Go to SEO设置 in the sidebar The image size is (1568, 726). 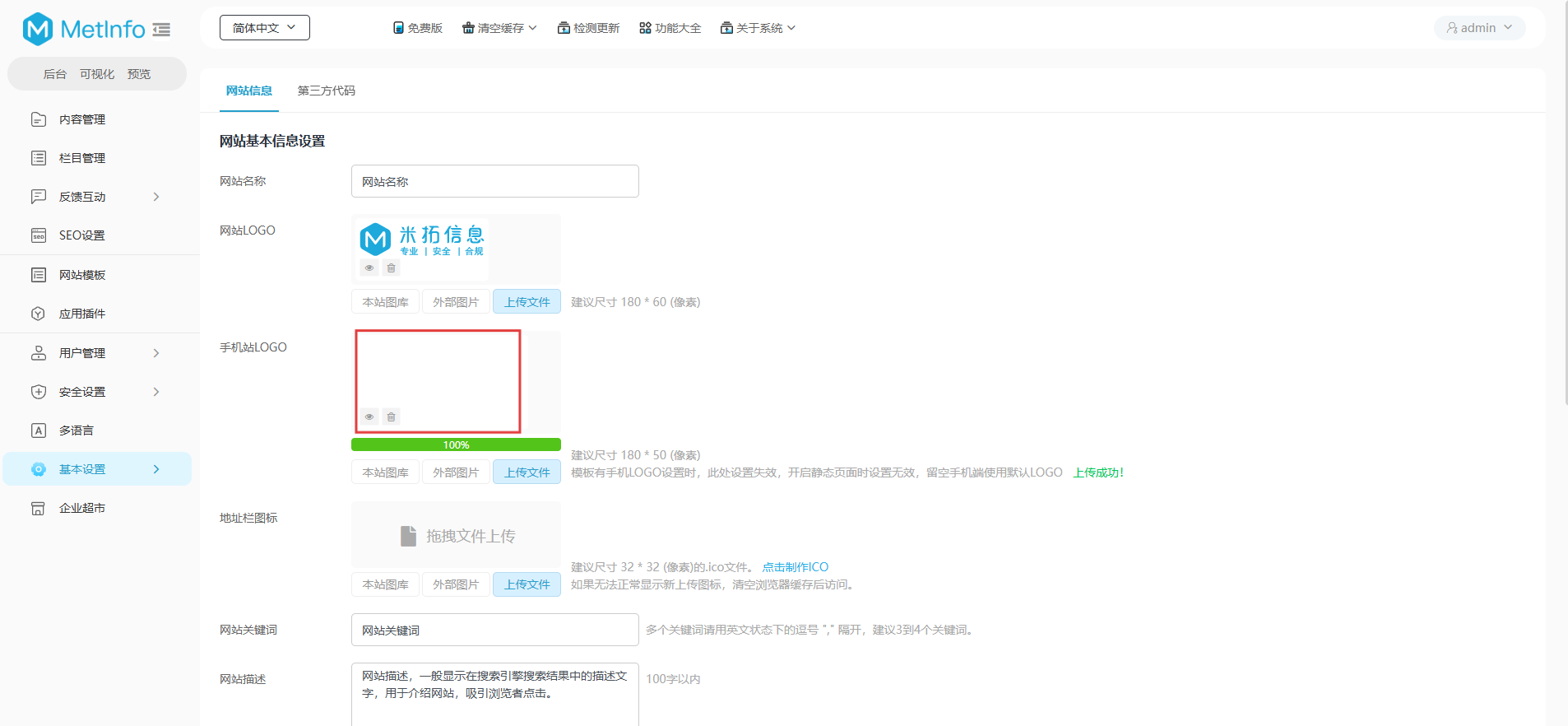(x=81, y=235)
